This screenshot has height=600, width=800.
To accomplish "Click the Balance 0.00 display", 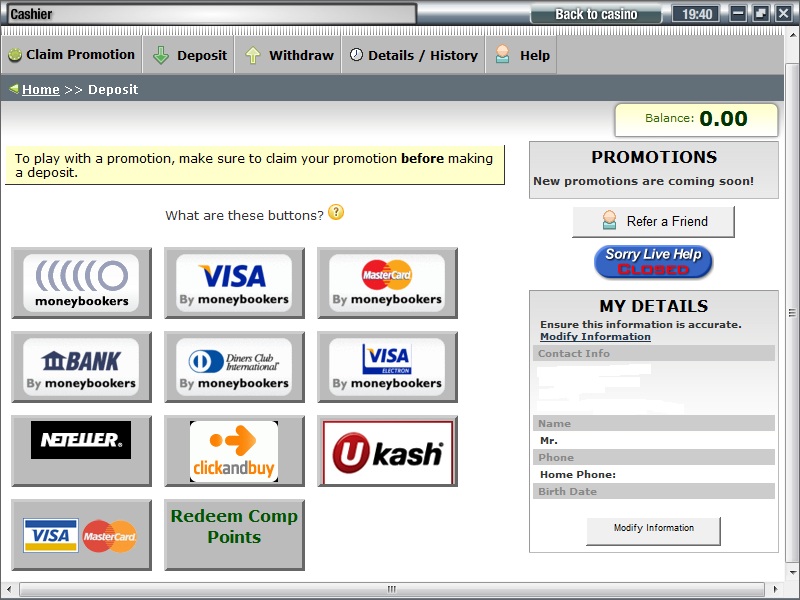I will tap(696, 119).
